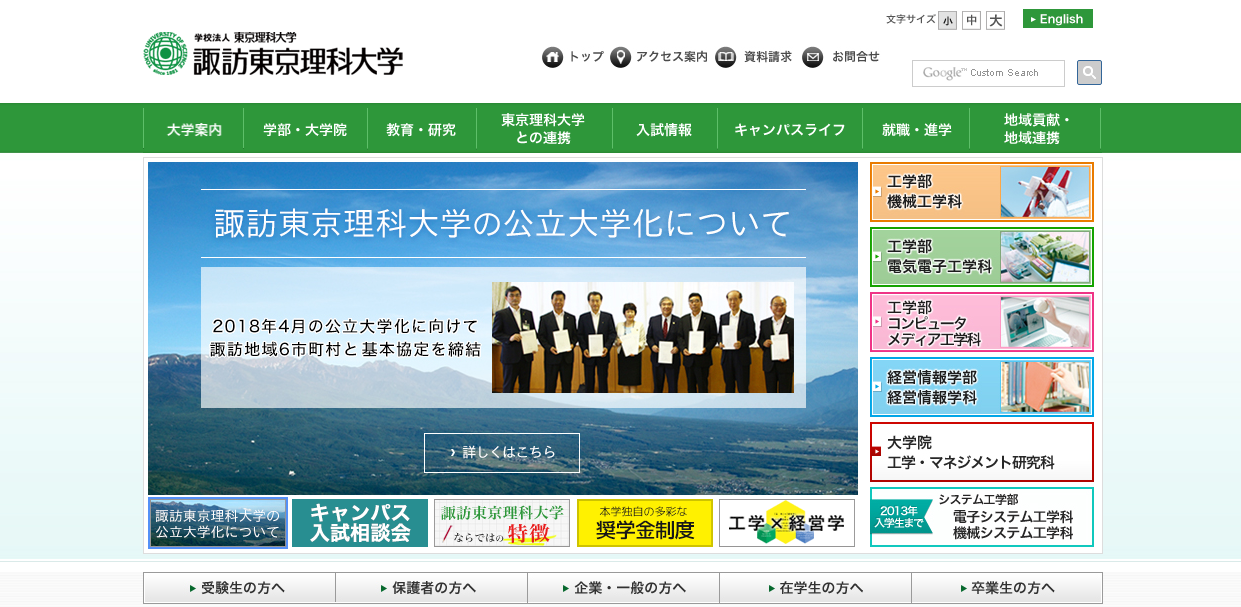This screenshot has width=1241, height=607.
Task: Open the 資料請求 link
Action: pyautogui.click(x=767, y=57)
